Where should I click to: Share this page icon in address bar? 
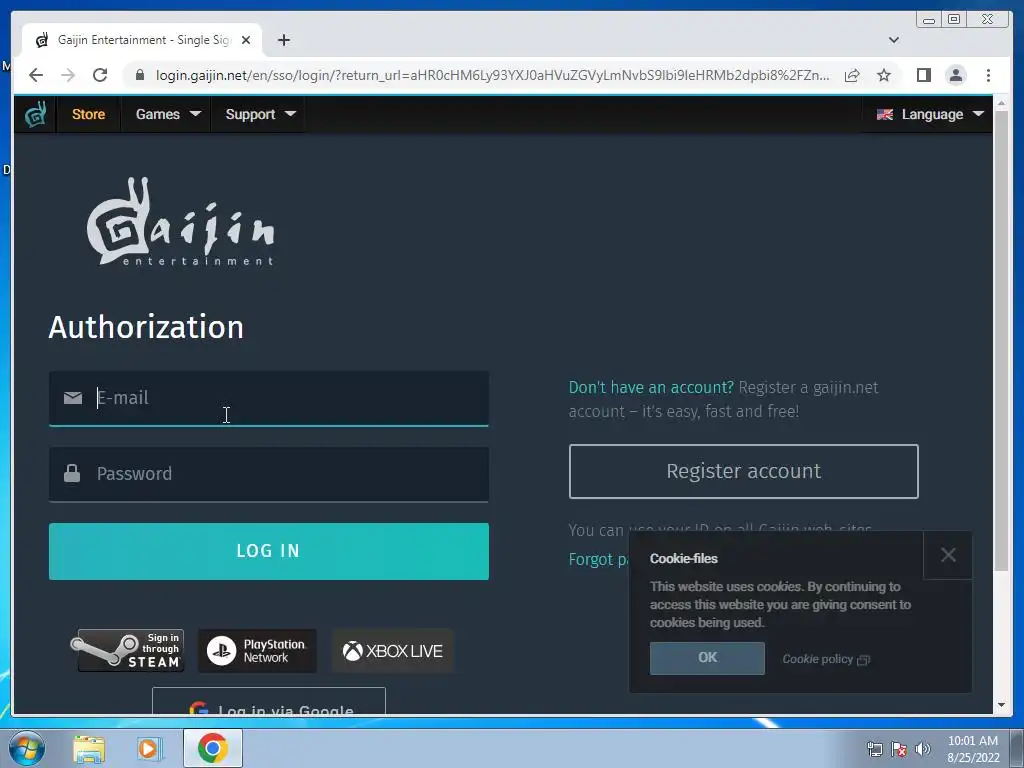point(852,75)
